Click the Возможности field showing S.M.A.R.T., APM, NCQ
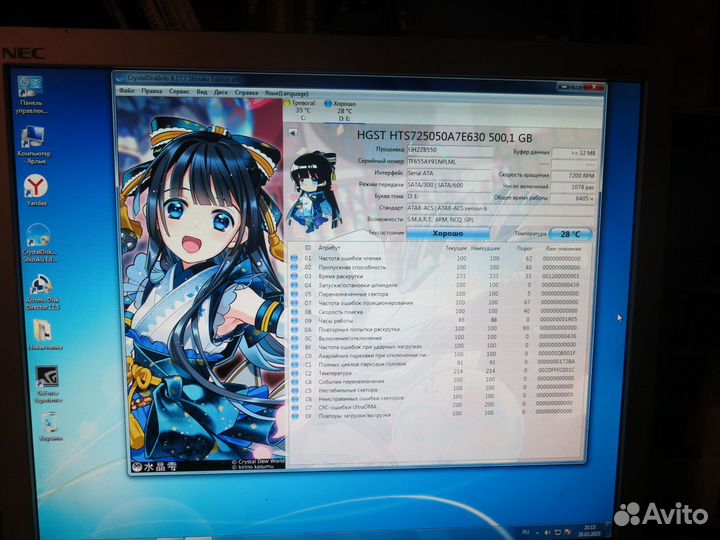The image size is (720, 540). (501, 219)
